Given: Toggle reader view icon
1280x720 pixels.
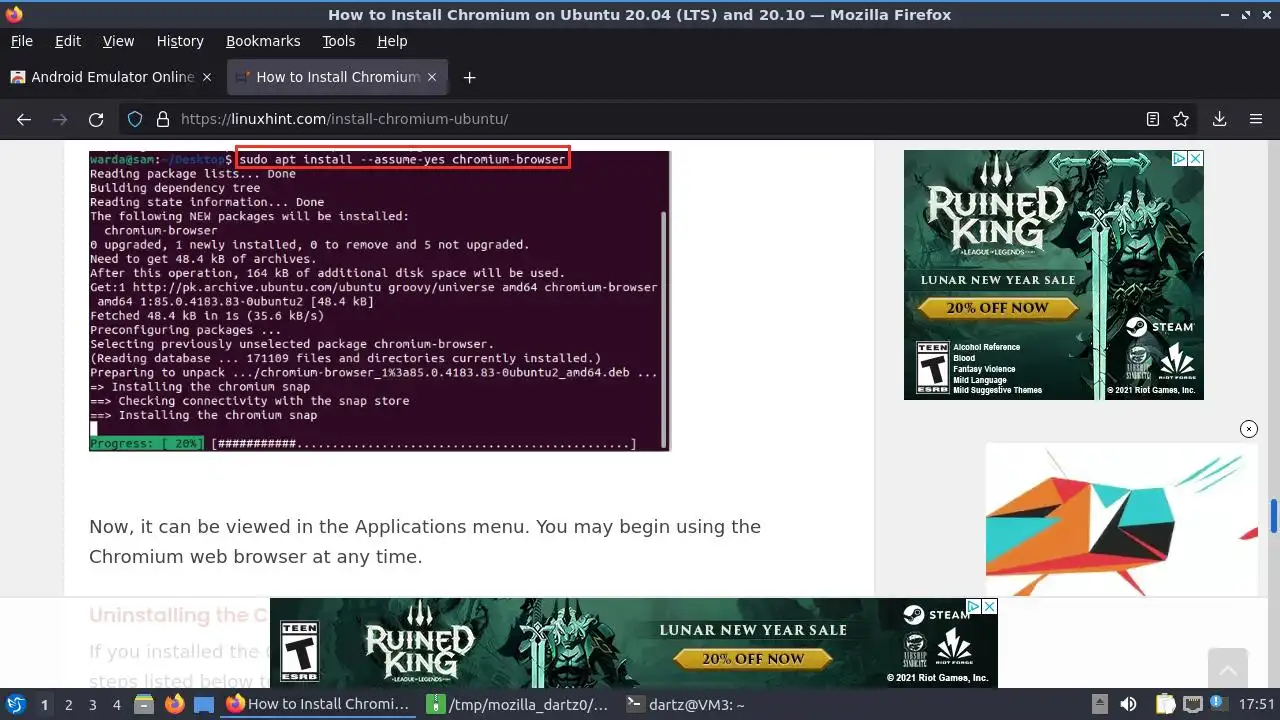Looking at the screenshot, I should tap(1152, 119).
